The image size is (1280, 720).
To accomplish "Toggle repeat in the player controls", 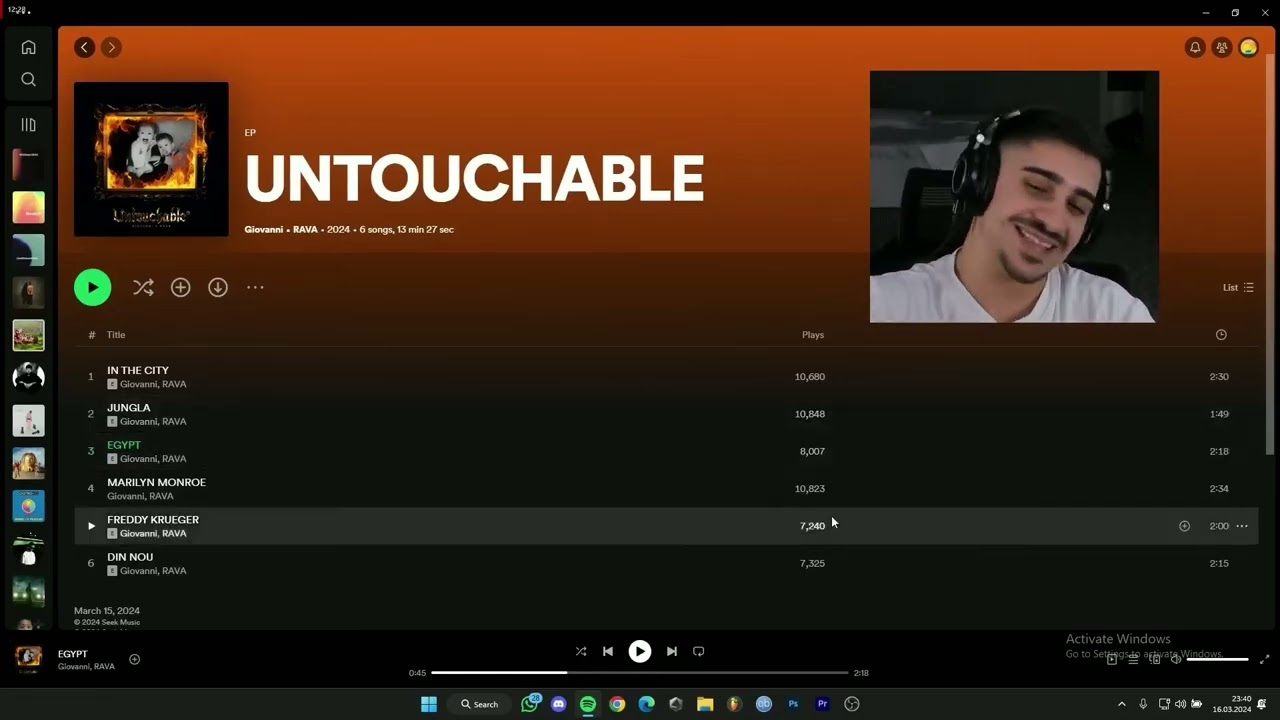I will tap(699, 651).
